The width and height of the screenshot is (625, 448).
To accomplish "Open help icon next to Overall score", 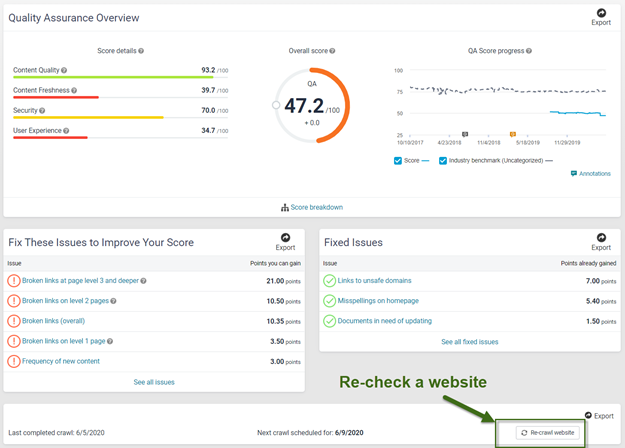I will (x=332, y=51).
